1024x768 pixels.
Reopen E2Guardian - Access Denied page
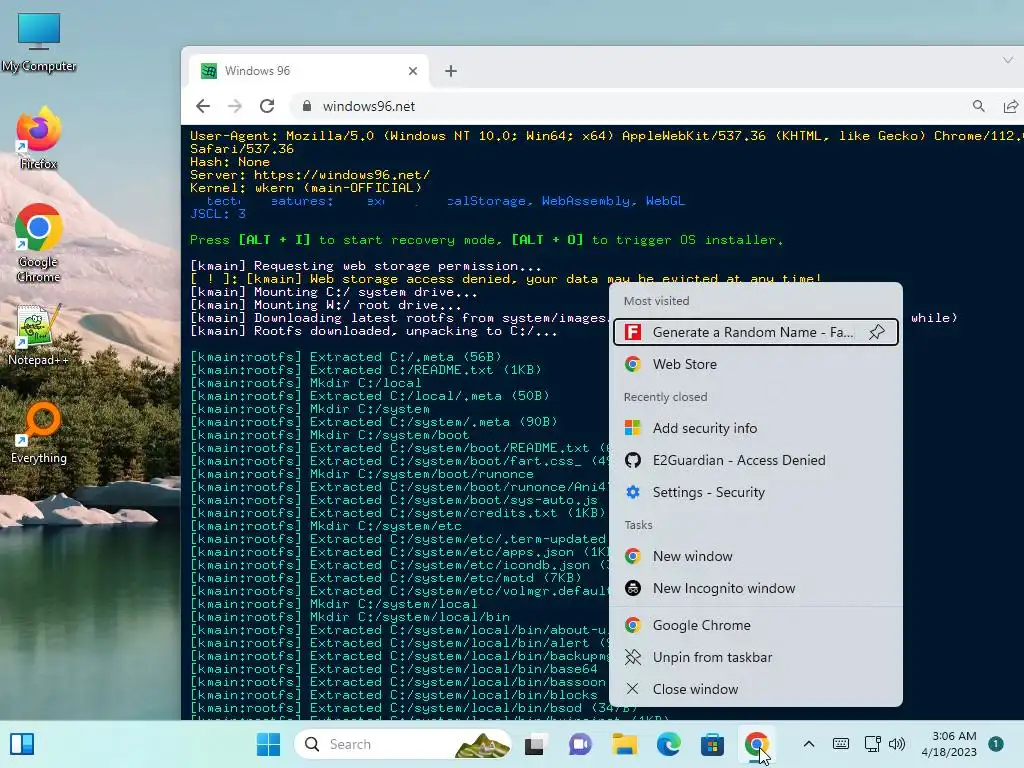(x=756, y=460)
